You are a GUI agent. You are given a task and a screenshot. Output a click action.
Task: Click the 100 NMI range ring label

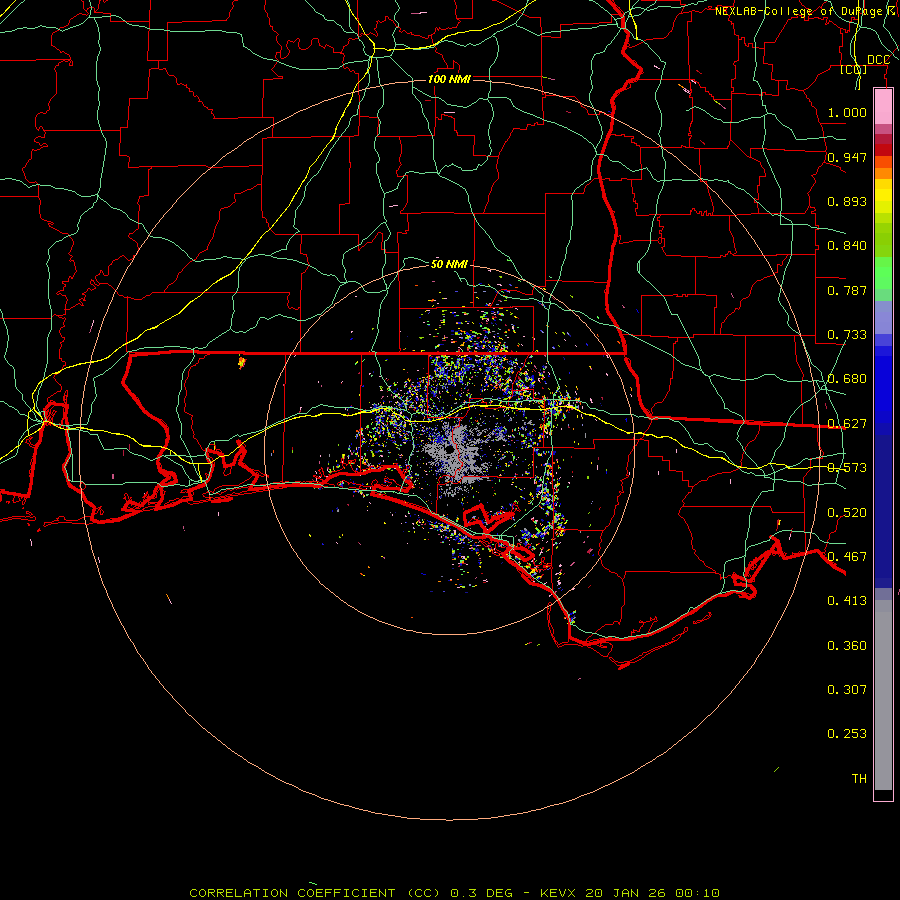pyautogui.click(x=449, y=79)
